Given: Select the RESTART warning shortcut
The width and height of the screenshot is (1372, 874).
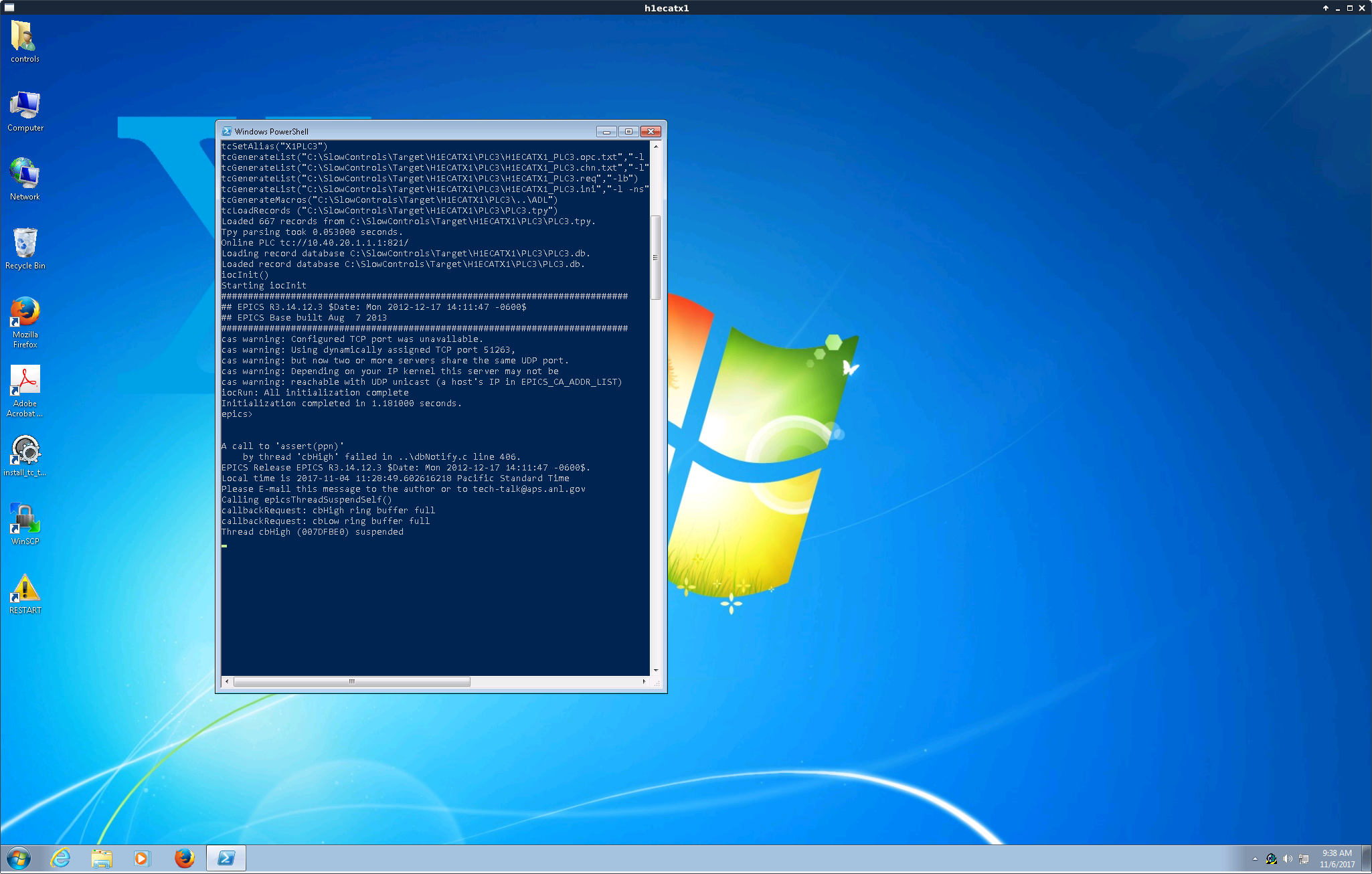Looking at the screenshot, I should pos(25,594).
